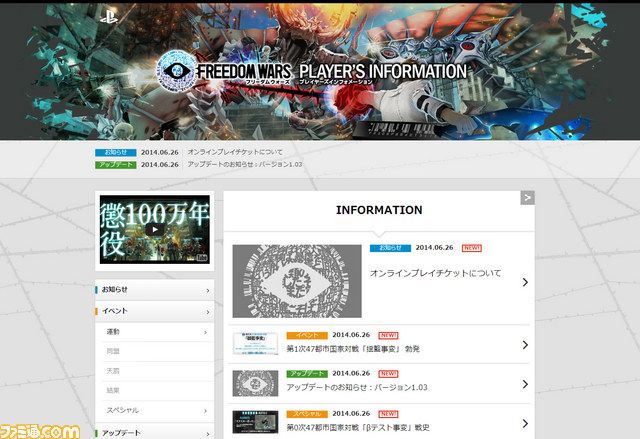This screenshot has height=439, width=640.
Task: Click chevron on スペシャル sidebar row
Action: pyautogui.click(x=205, y=411)
